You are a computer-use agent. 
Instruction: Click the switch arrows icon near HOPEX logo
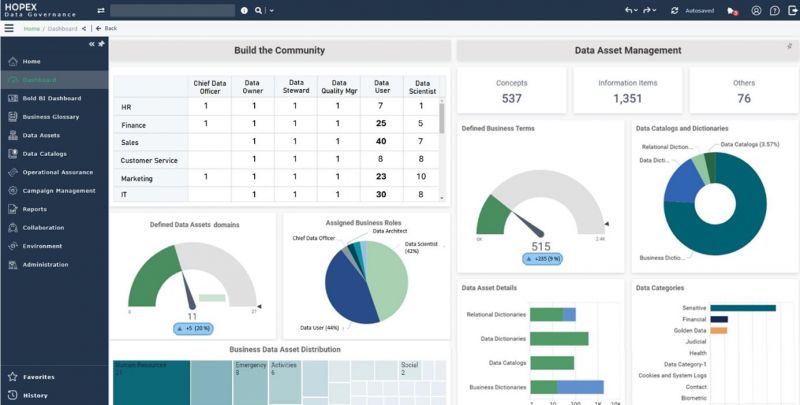click(101, 10)
